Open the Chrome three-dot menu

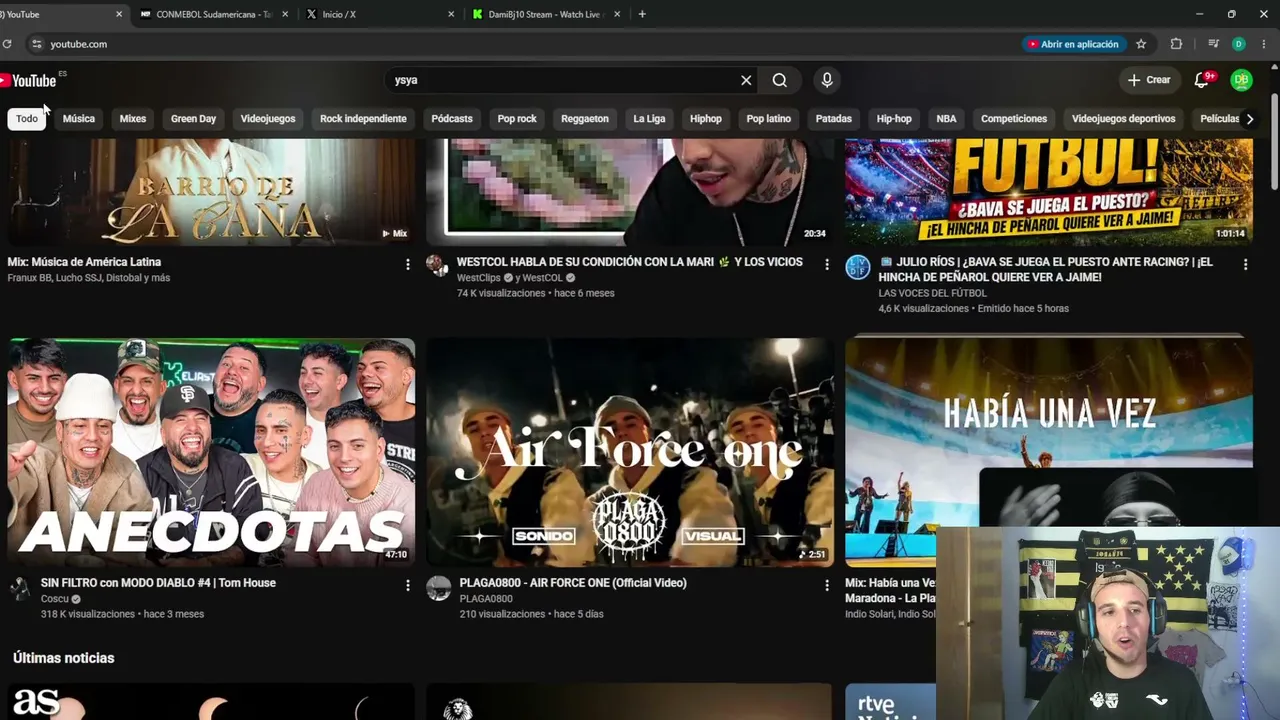point(1265,44)
